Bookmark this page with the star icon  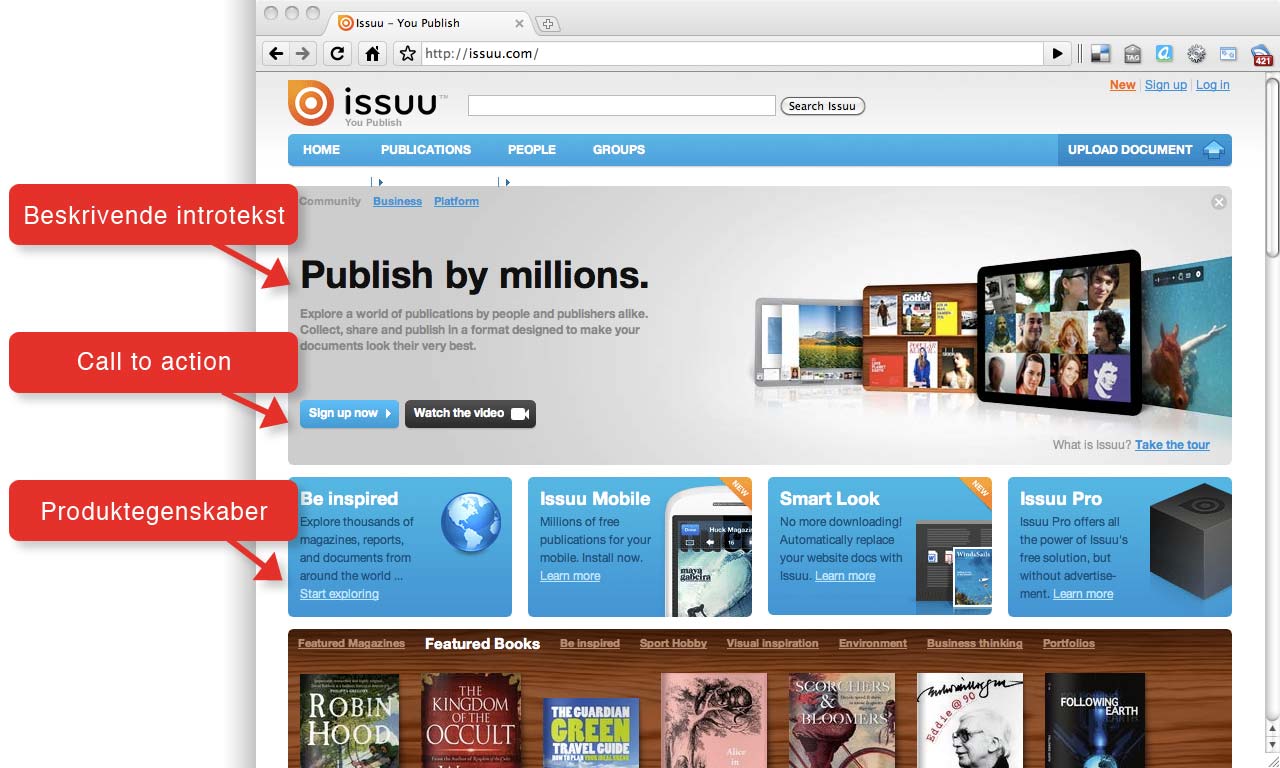click(407, 54)
